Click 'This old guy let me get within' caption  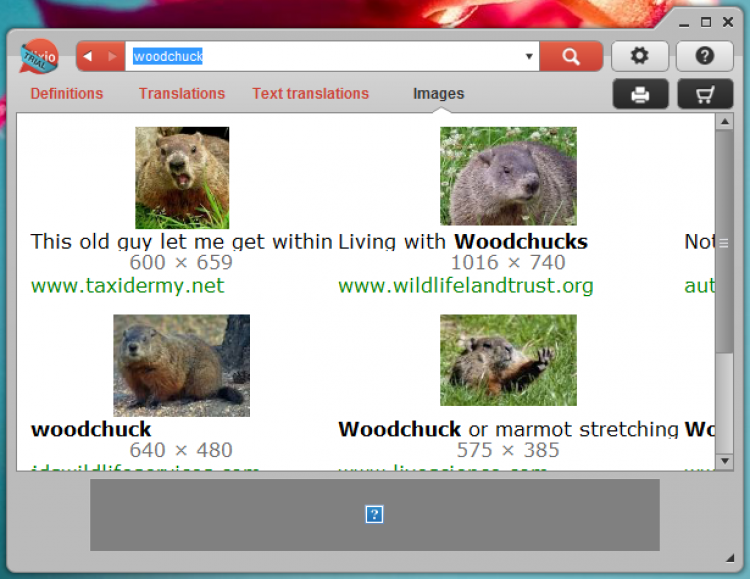pos(181,242)
